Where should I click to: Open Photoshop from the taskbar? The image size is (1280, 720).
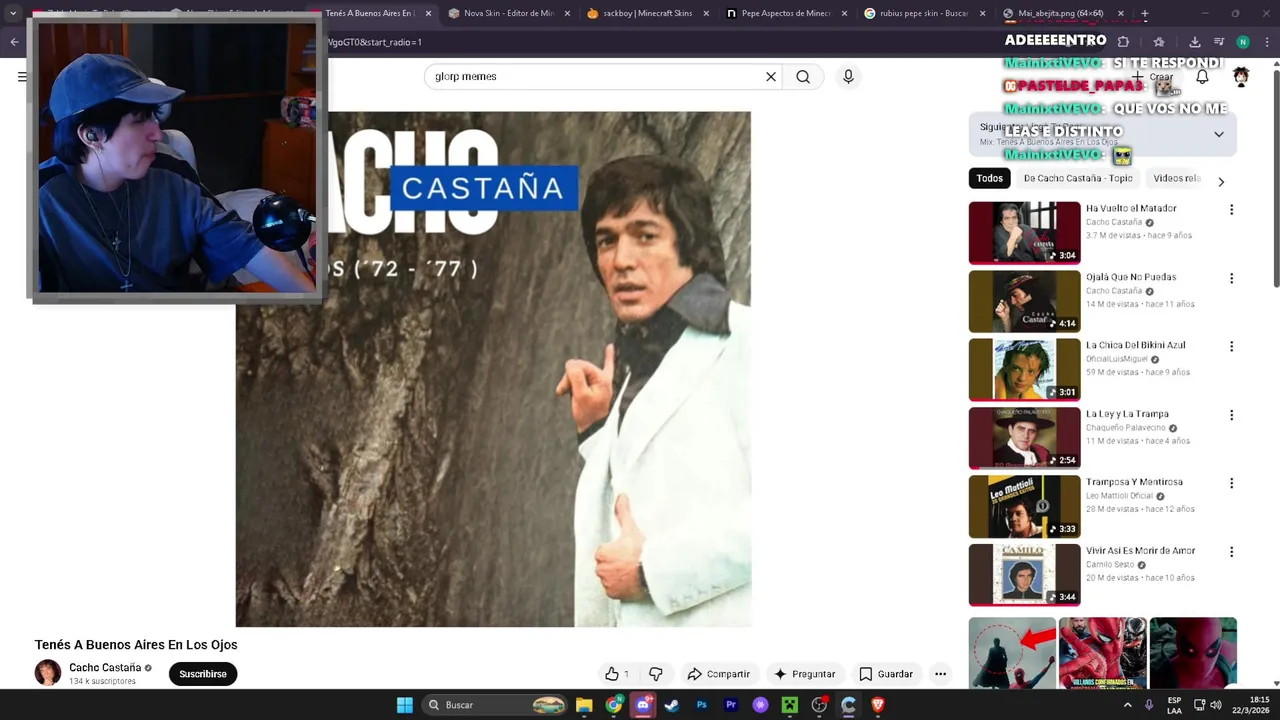pos(701,705)
